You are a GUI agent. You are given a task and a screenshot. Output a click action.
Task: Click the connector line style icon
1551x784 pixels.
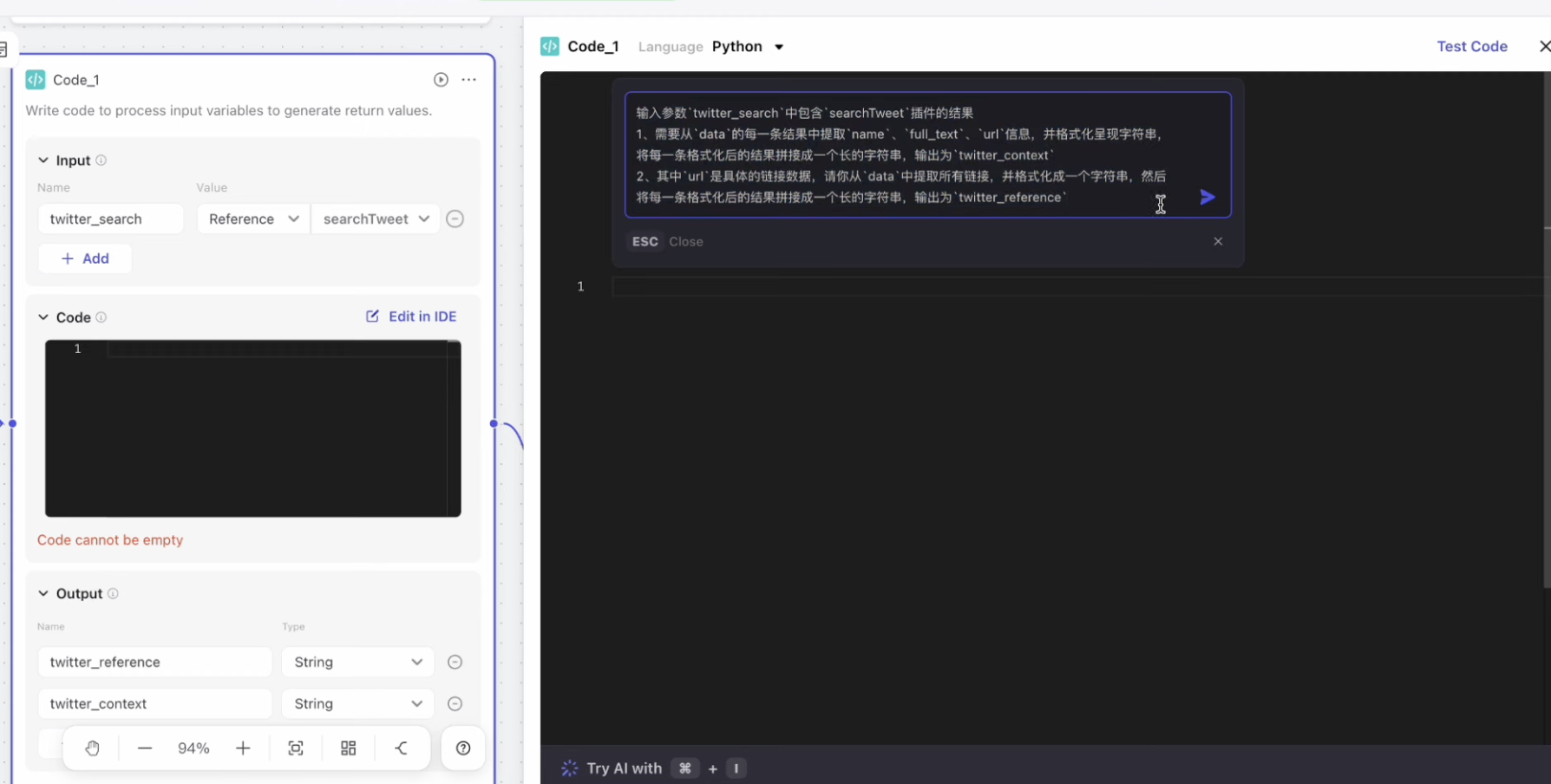[x=402, y=748]
